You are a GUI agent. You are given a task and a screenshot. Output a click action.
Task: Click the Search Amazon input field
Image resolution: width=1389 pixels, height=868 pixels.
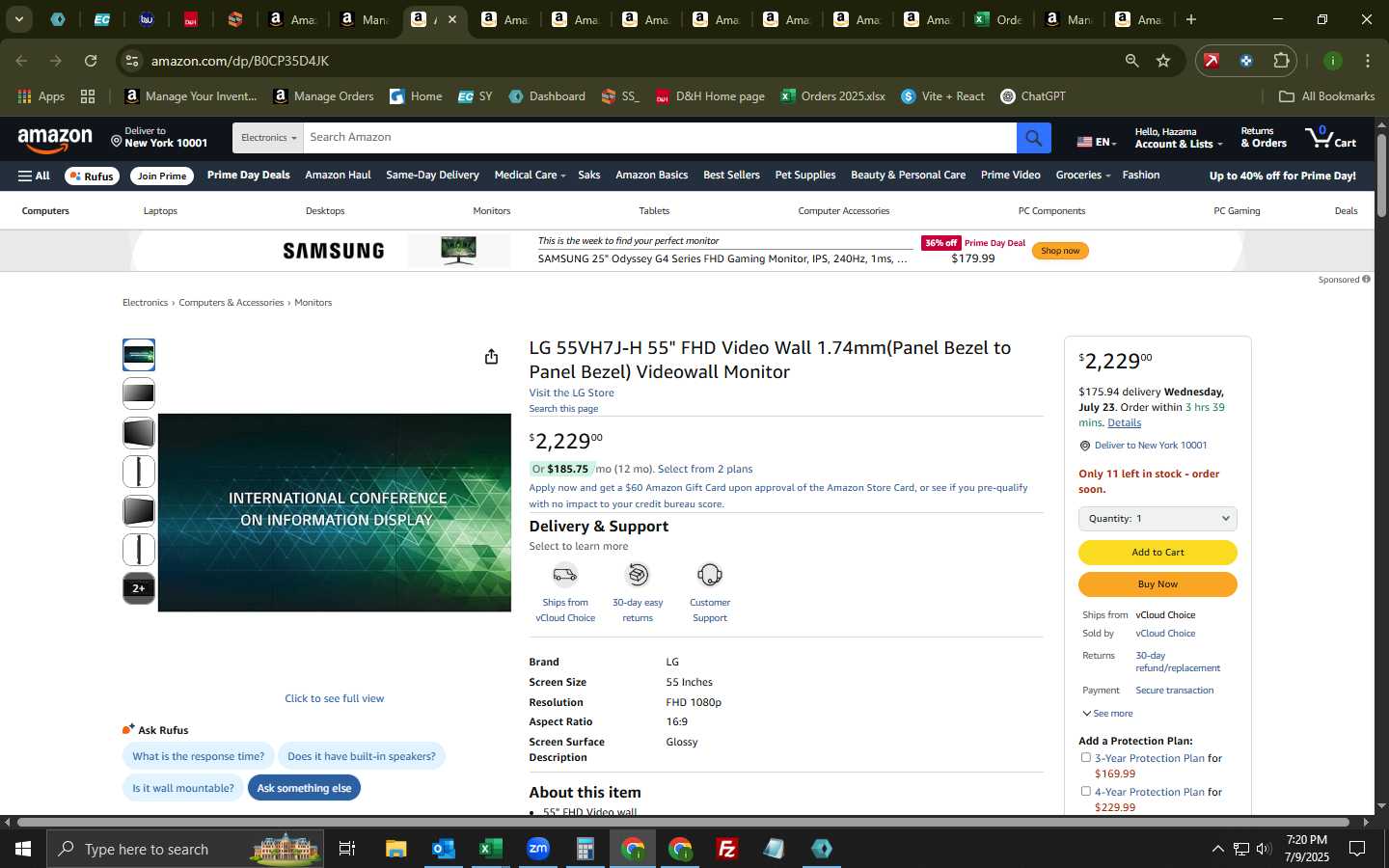(660, 138)
